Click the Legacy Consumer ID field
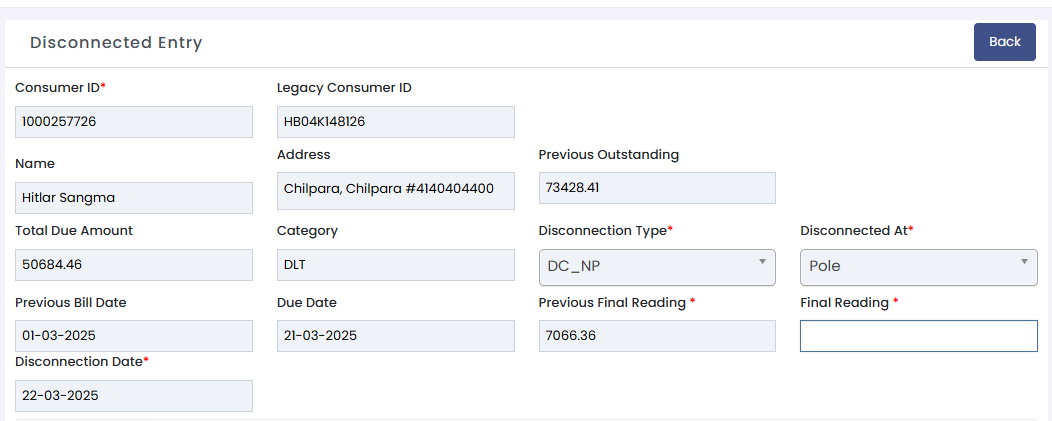Viewport: 1052px width, 421px height. tap(396, 122)
